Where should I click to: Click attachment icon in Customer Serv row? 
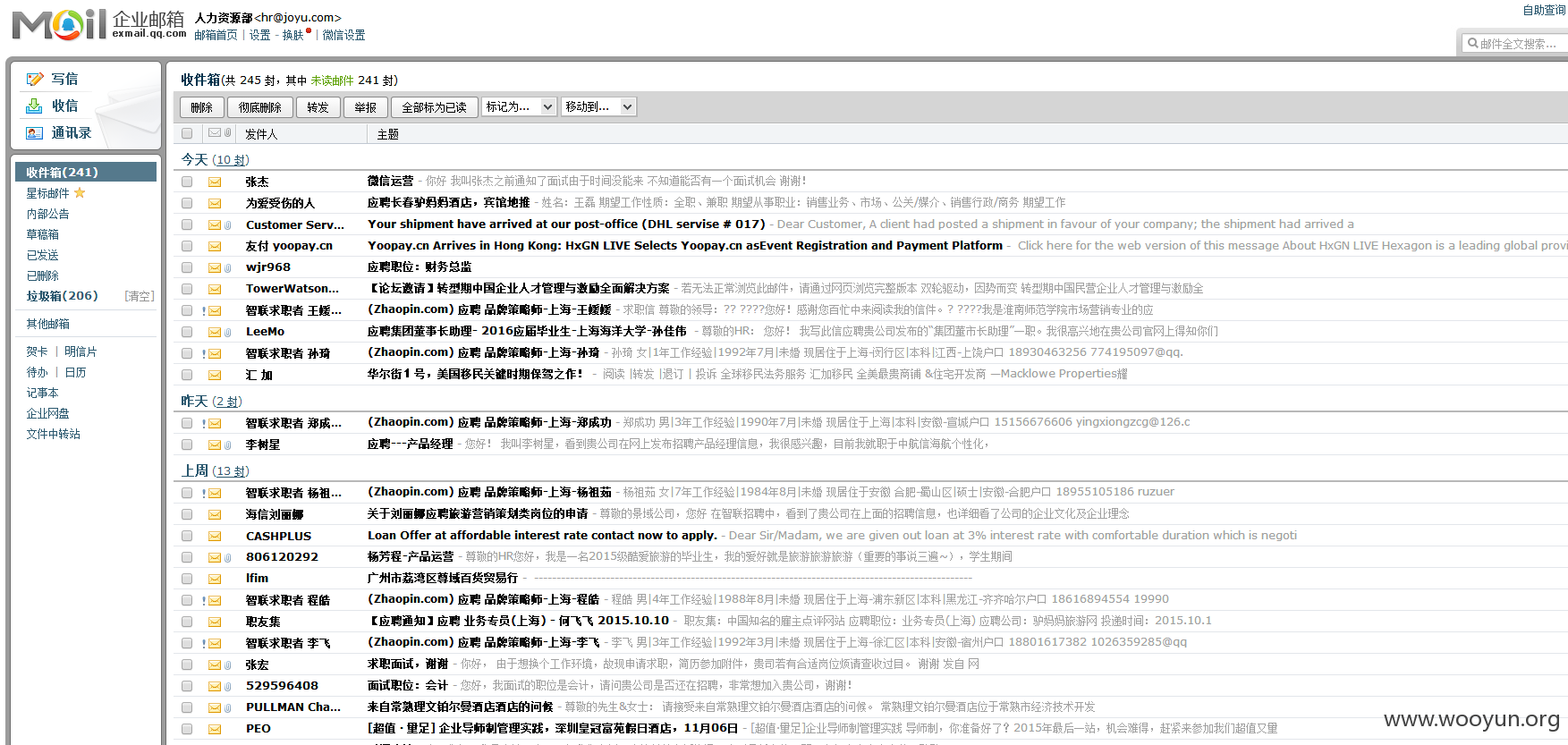click(228, 225)
